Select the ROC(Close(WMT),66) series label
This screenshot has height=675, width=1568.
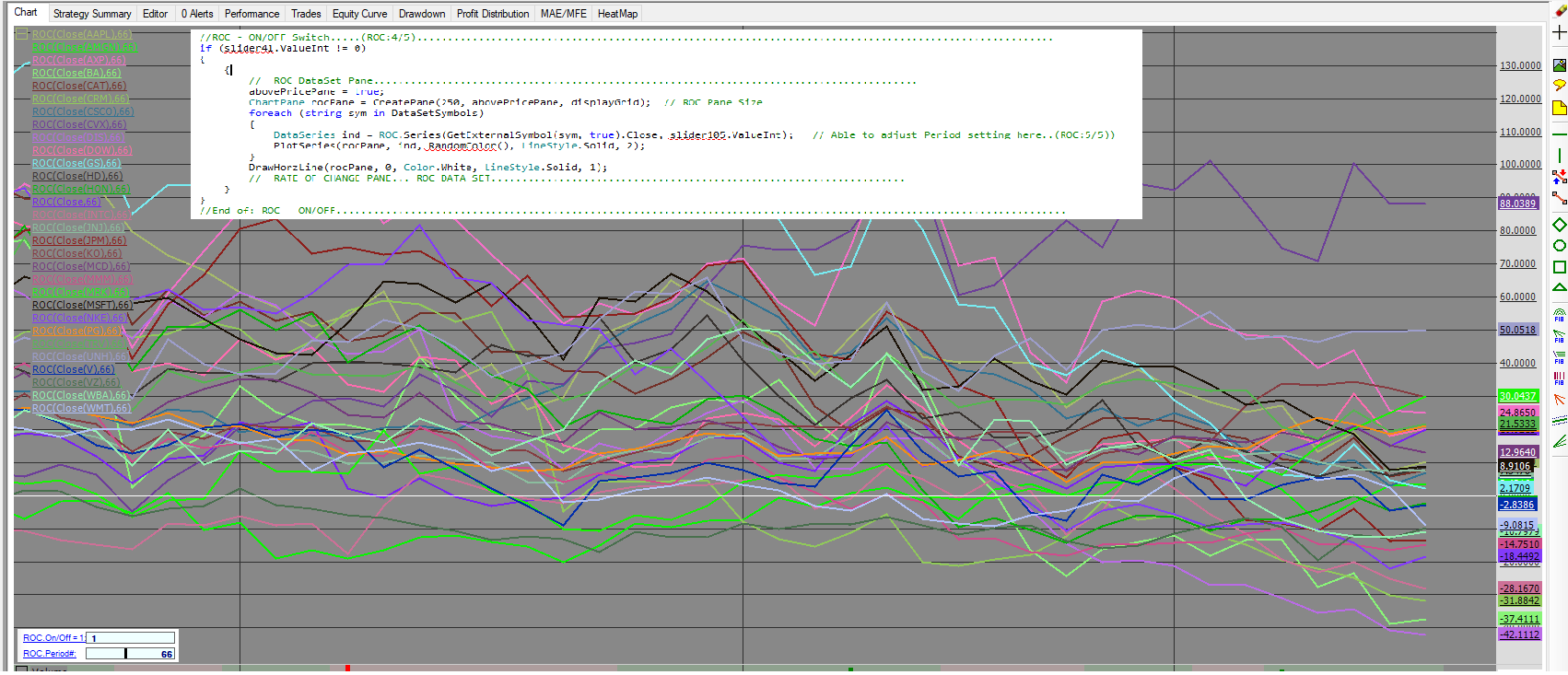81,408
